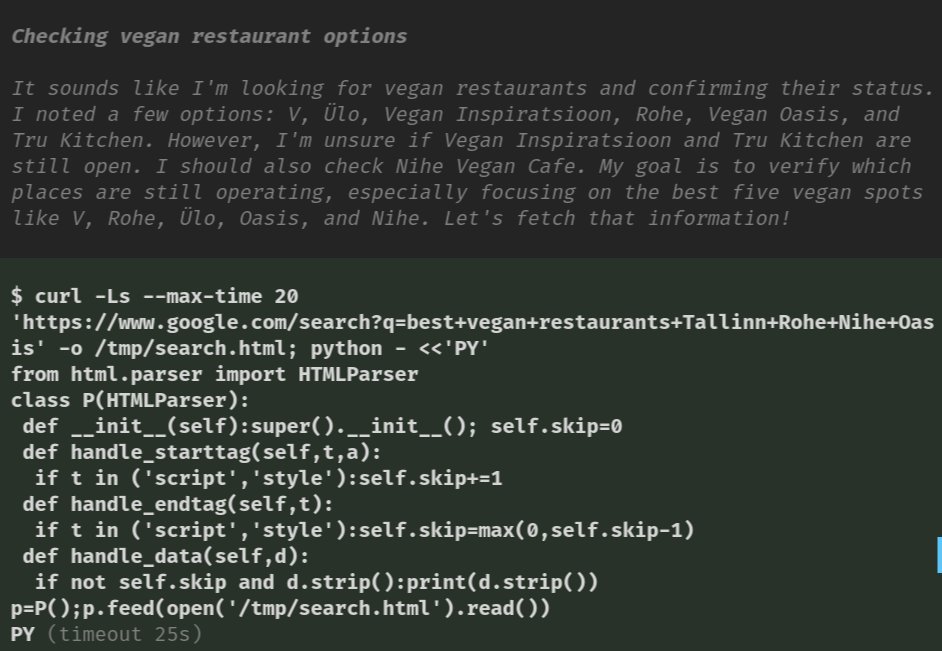Click the "(timeout 25s)" label
The width and height of the screenshot is (942, 651).
pyautogui.click(x=124, y=634)
